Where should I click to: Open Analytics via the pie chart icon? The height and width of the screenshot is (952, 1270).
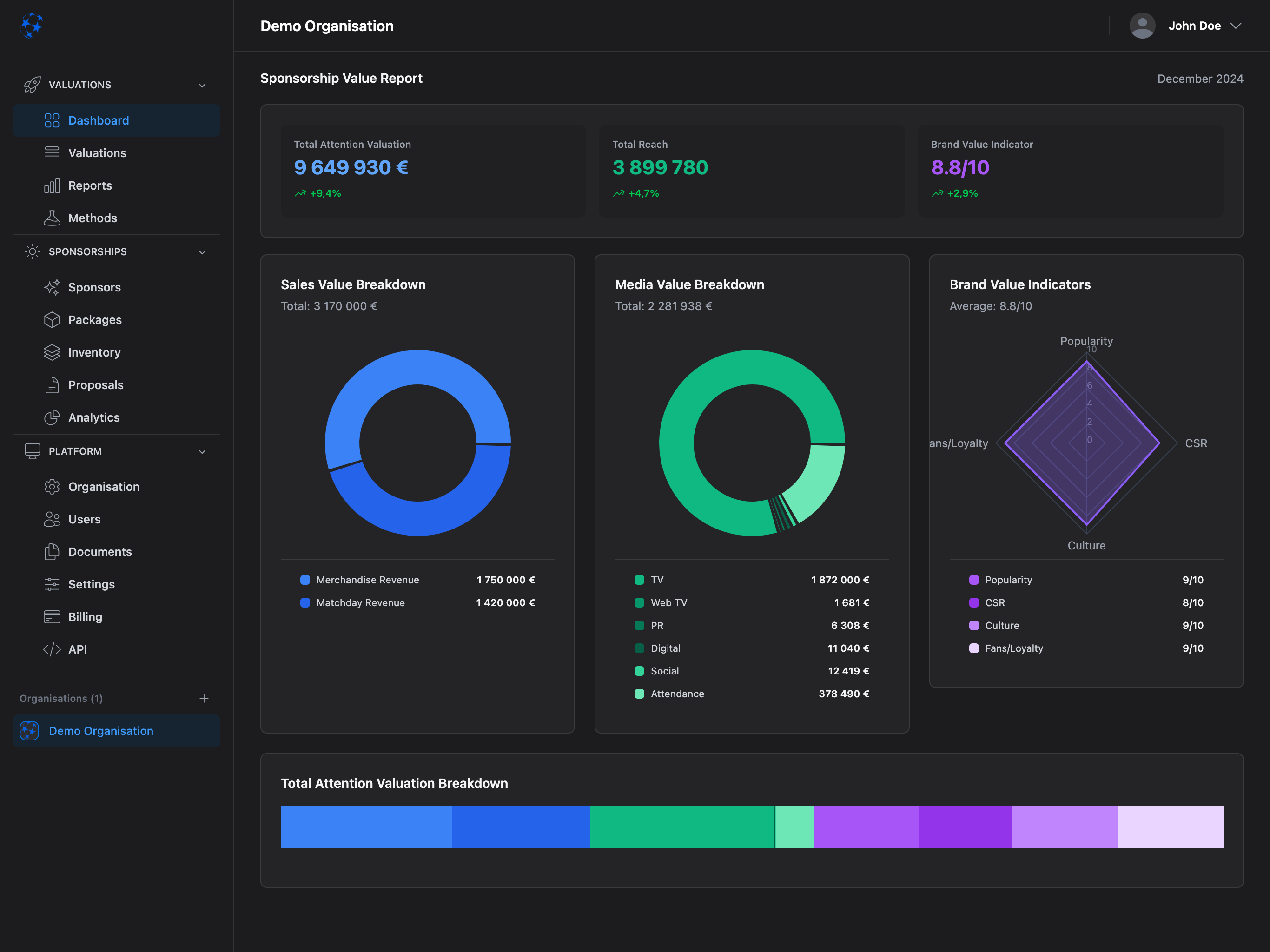click(x=52, y=417)
